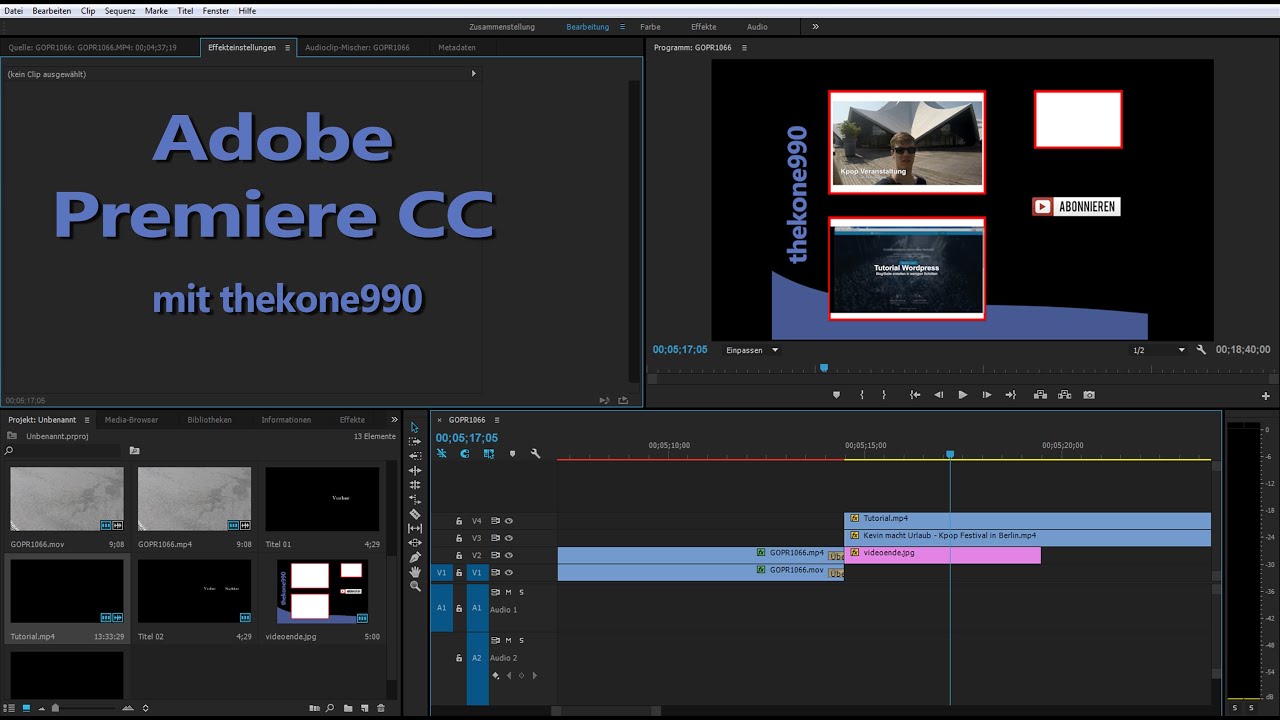Show more workspaces chevron
The height and width of the screenshot is (720, 1280).
(815, 27)
